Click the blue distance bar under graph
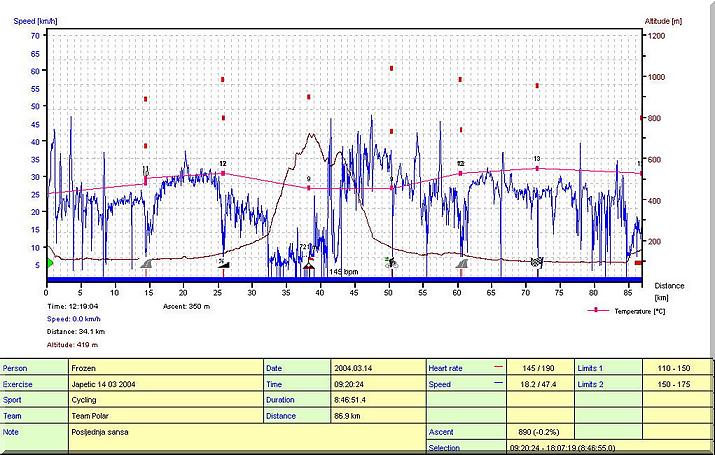Screen dimensions: 715x455 tap(343, 280)
